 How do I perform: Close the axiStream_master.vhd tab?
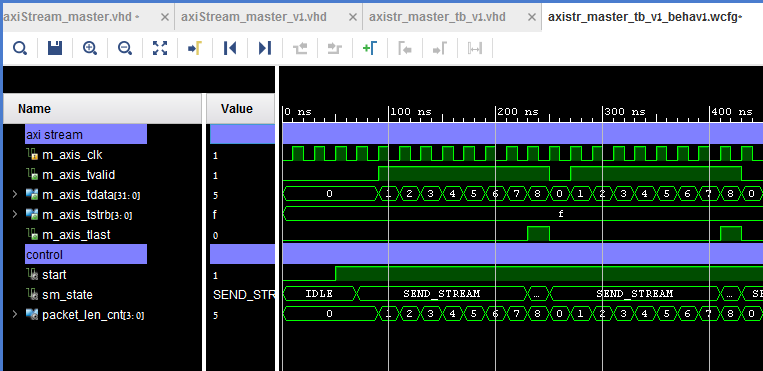164,17
